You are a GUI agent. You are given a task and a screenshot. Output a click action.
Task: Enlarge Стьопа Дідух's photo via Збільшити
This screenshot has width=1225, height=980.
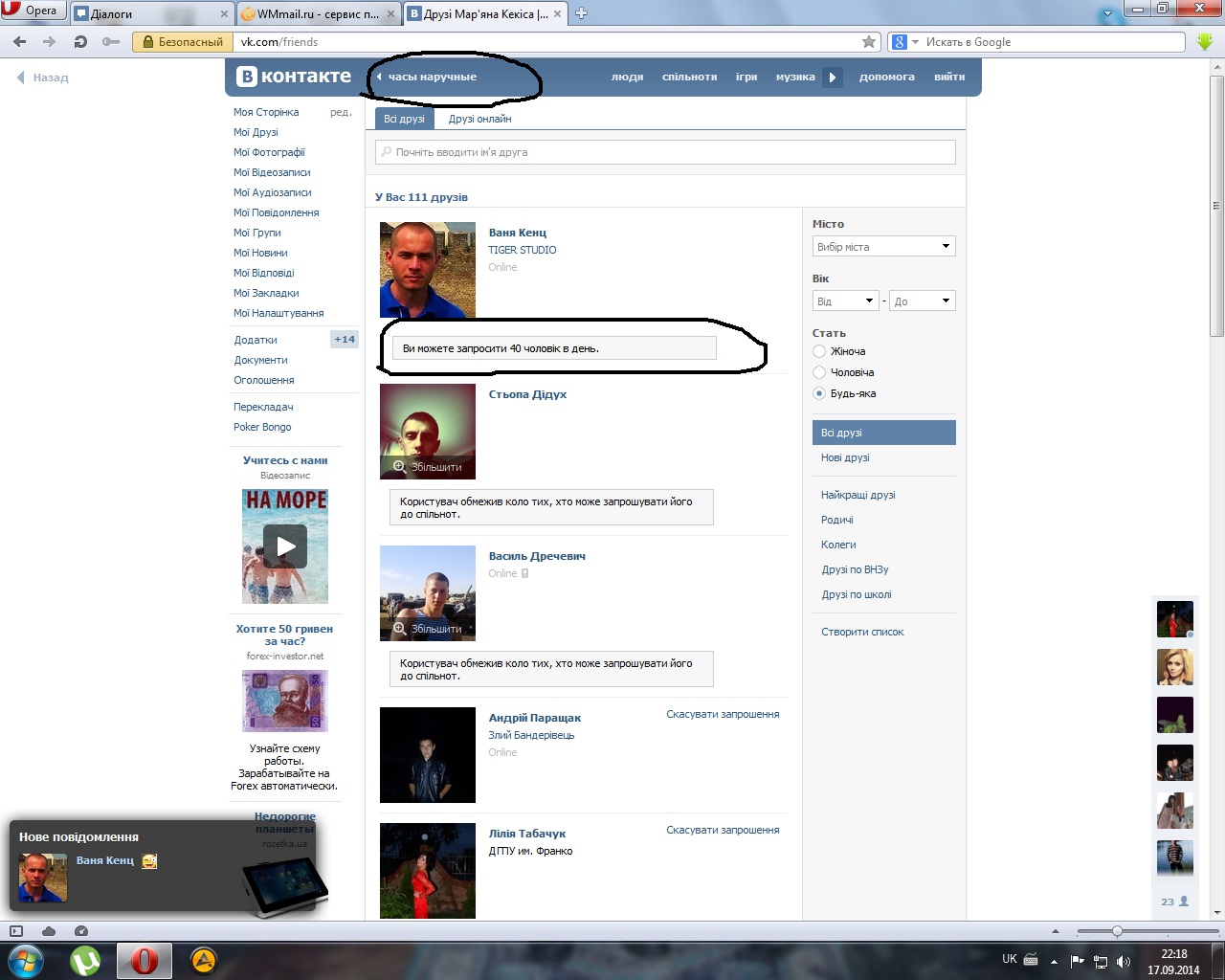tap(428, 467)
